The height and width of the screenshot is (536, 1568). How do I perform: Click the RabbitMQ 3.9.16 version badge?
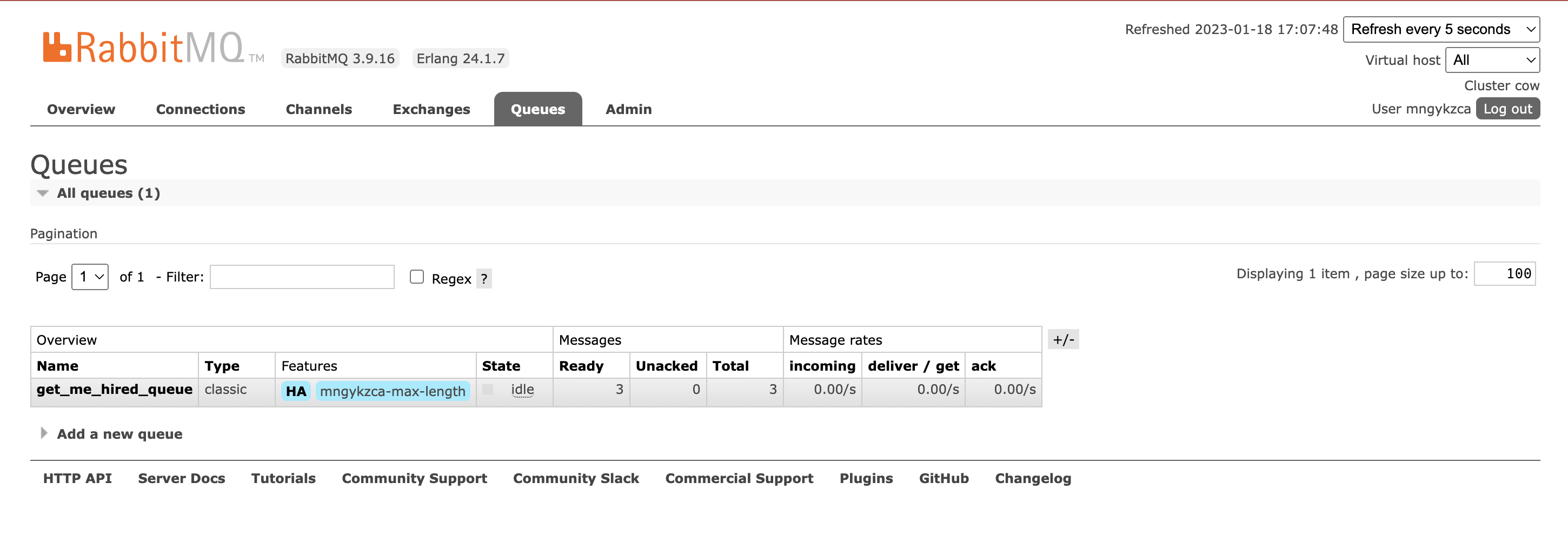tap(340, 58)
